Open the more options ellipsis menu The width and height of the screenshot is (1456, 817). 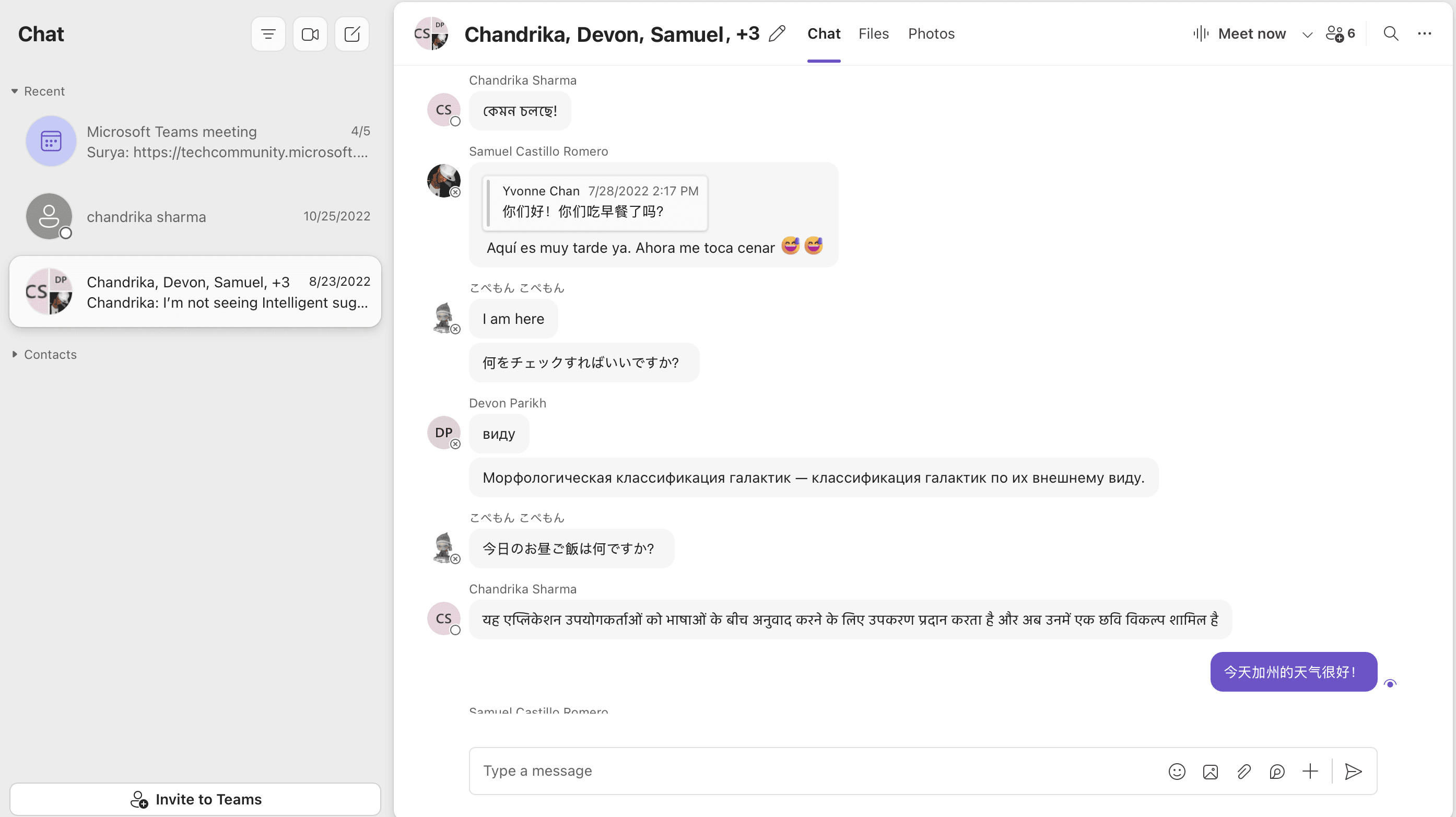click(1424, 34)
